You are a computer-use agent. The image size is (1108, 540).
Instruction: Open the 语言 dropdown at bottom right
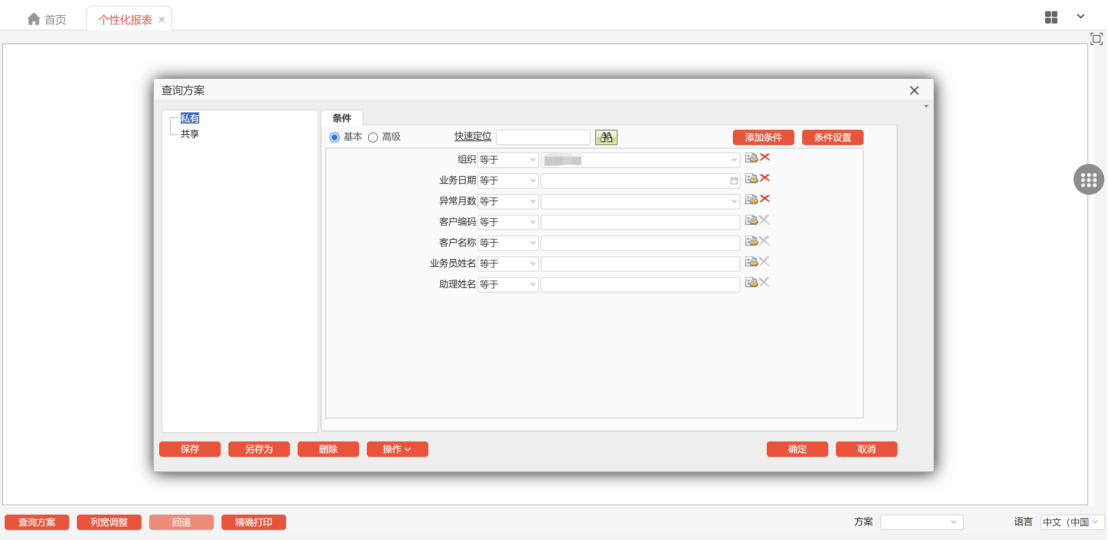1072,522
